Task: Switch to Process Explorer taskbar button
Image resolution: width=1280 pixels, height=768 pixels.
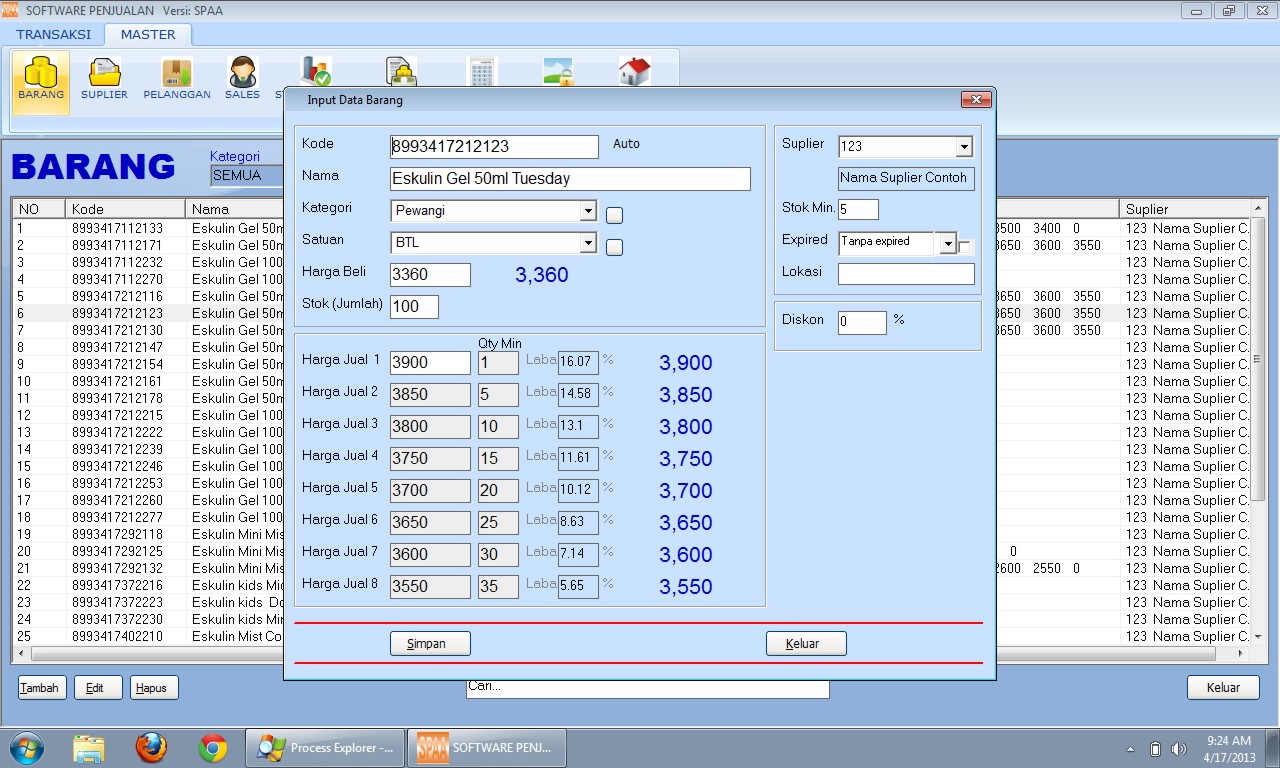Action: 325,748
